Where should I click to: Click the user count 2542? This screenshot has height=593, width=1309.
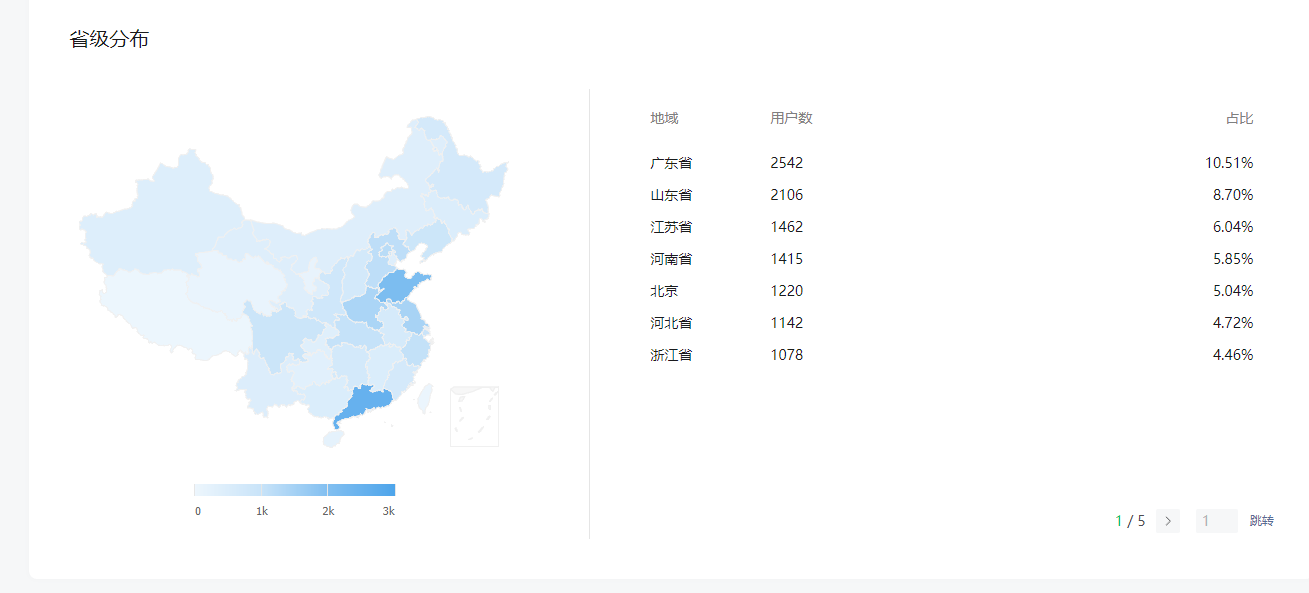point(787,163)
